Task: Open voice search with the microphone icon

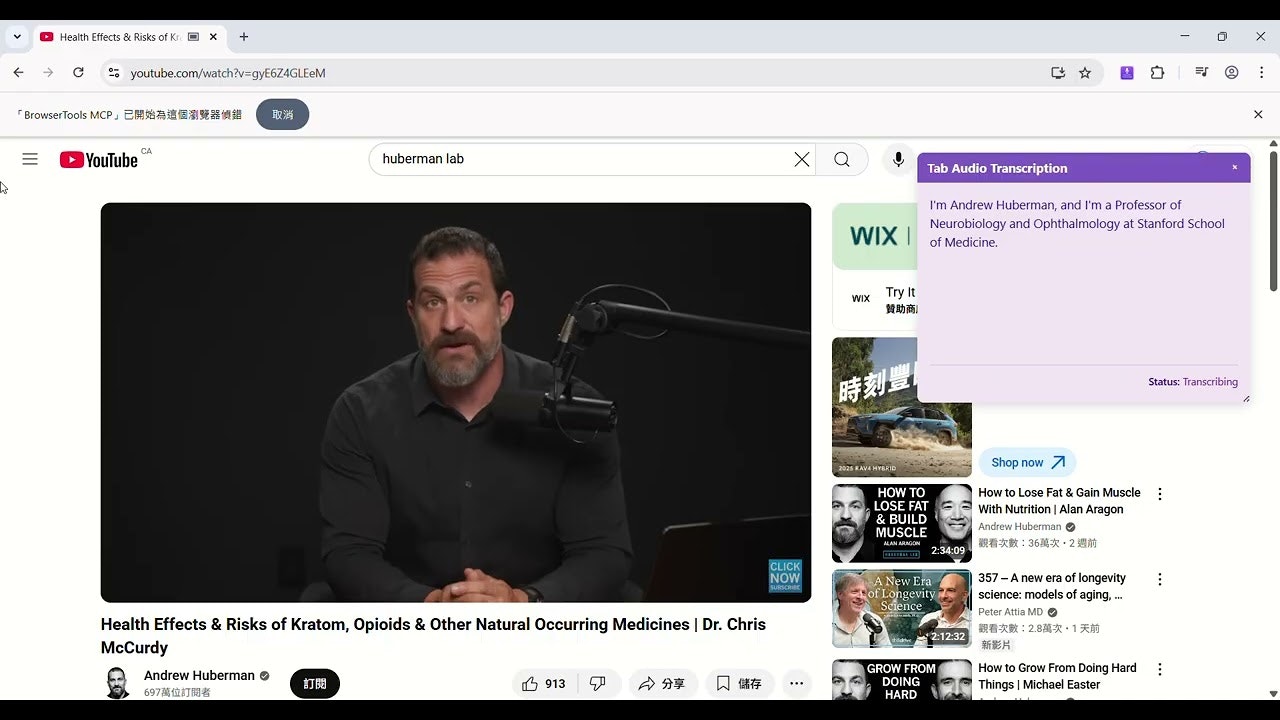Action: pos(897,159)
